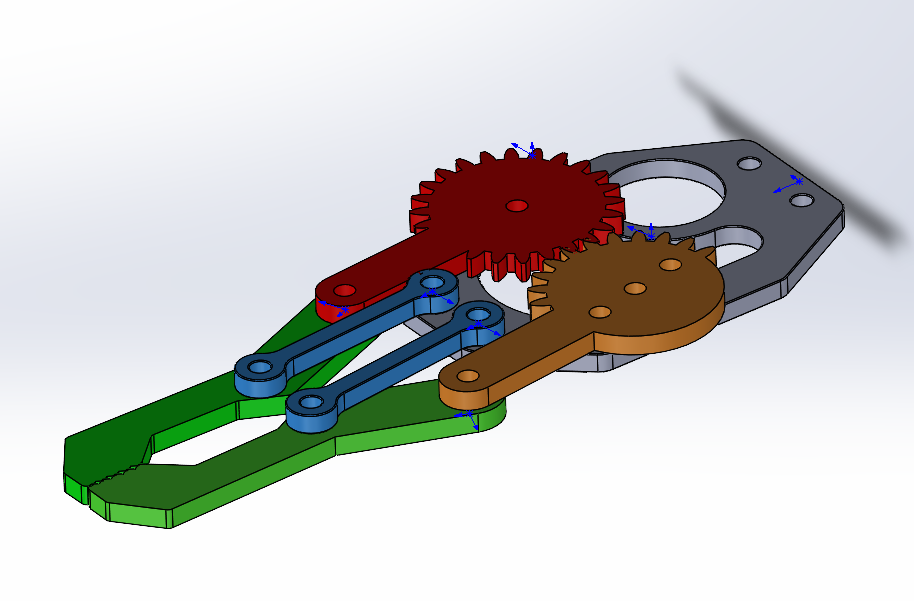
Task: Click the hole at the red arm's end
Action: [x=344, y=291]
